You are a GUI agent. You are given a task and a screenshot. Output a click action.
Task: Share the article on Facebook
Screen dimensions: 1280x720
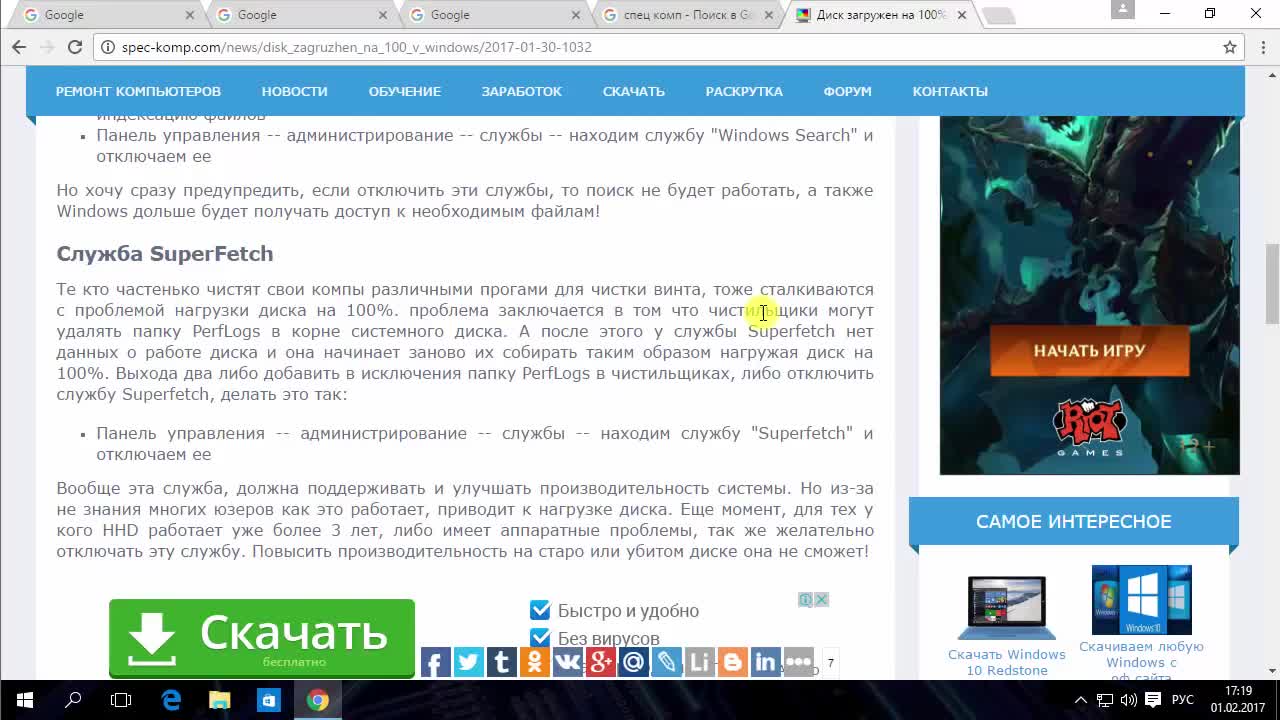tap(435, 662)
